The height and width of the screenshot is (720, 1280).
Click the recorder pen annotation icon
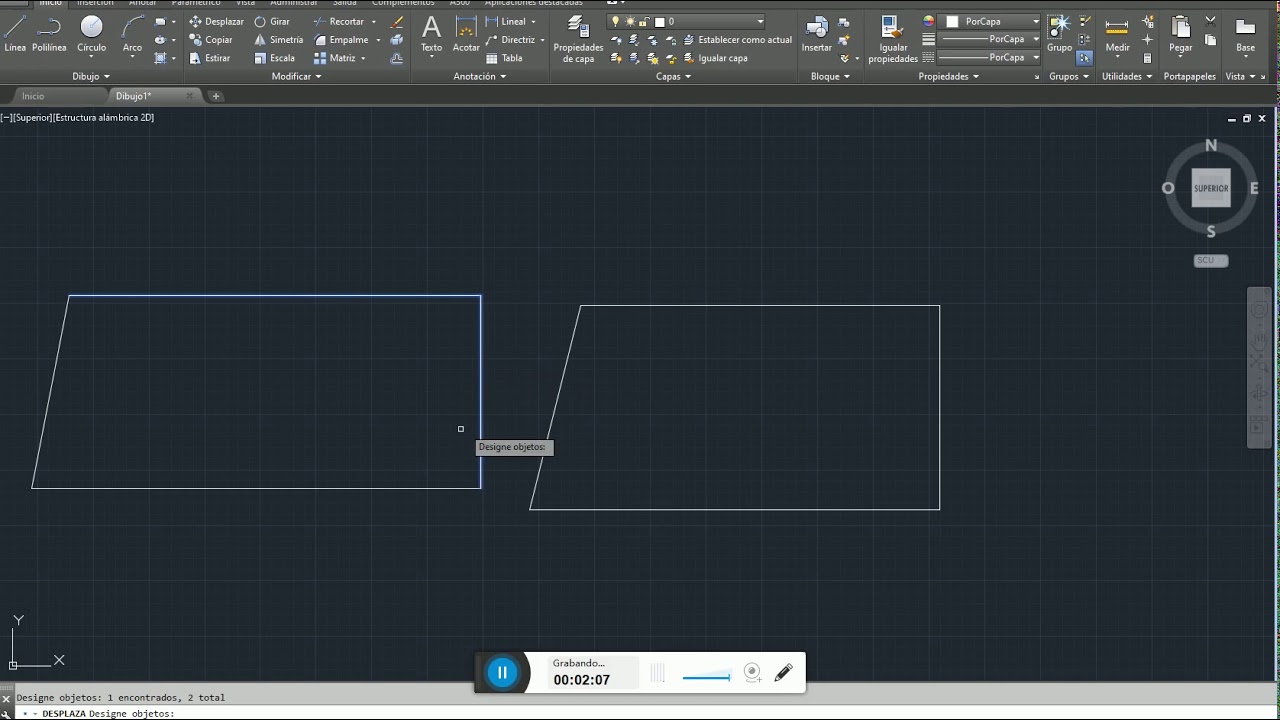pos(783,673)
